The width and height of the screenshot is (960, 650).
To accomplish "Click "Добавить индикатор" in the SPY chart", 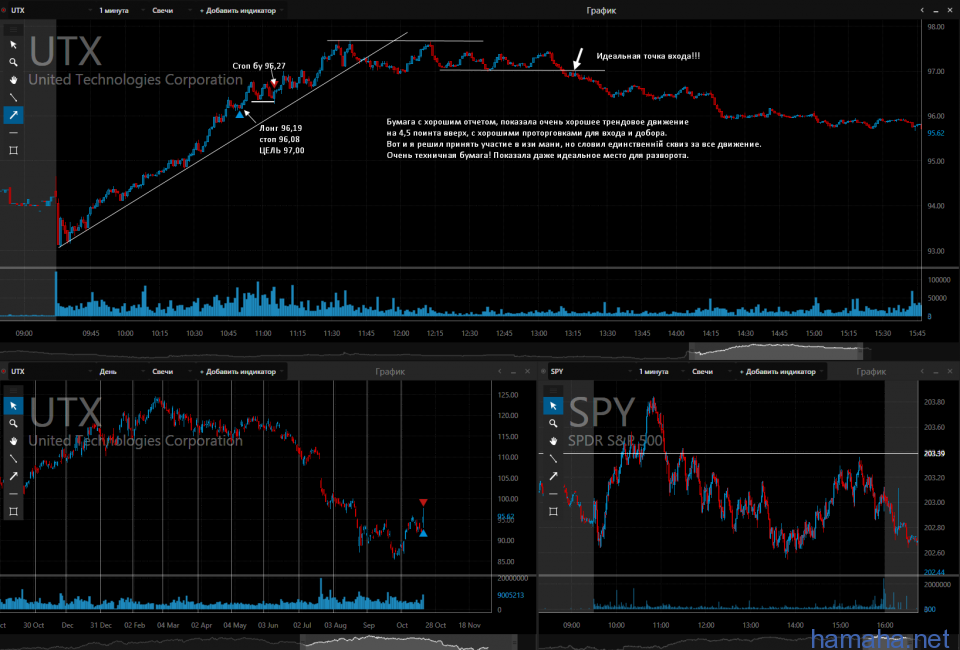I will pos(781,372).
